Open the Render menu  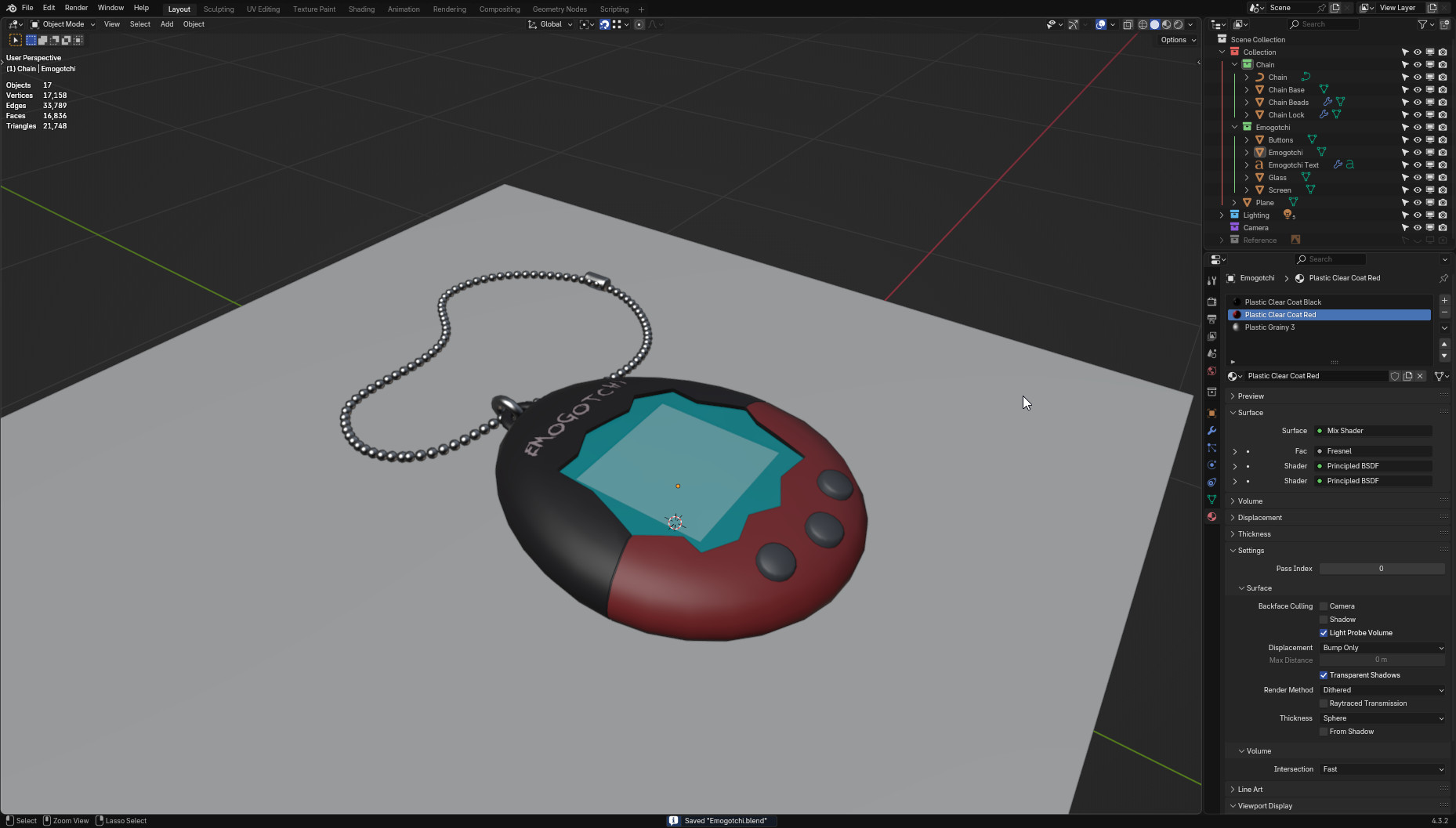76,8
